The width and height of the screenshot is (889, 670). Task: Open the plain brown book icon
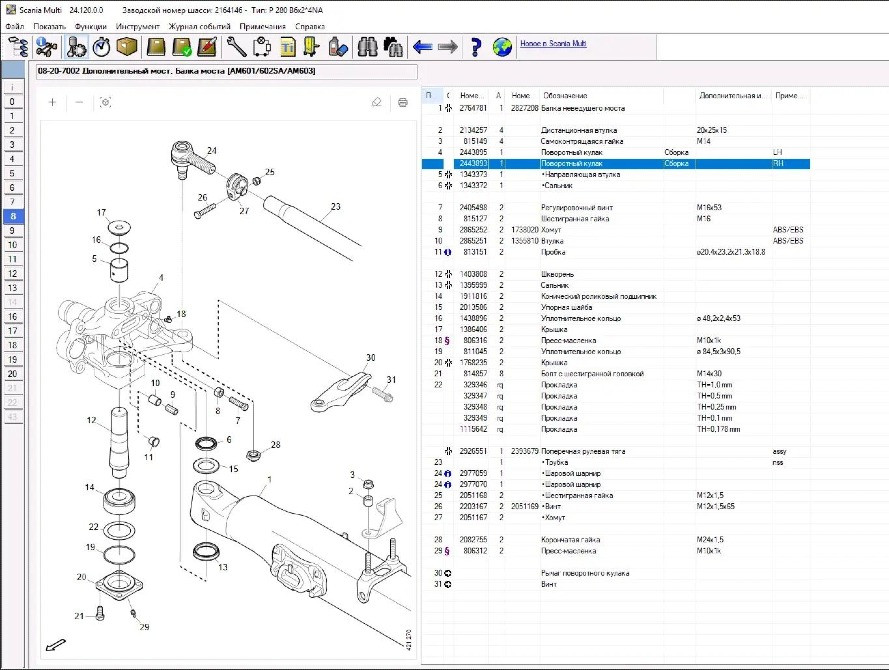click(x=156, y=46)
